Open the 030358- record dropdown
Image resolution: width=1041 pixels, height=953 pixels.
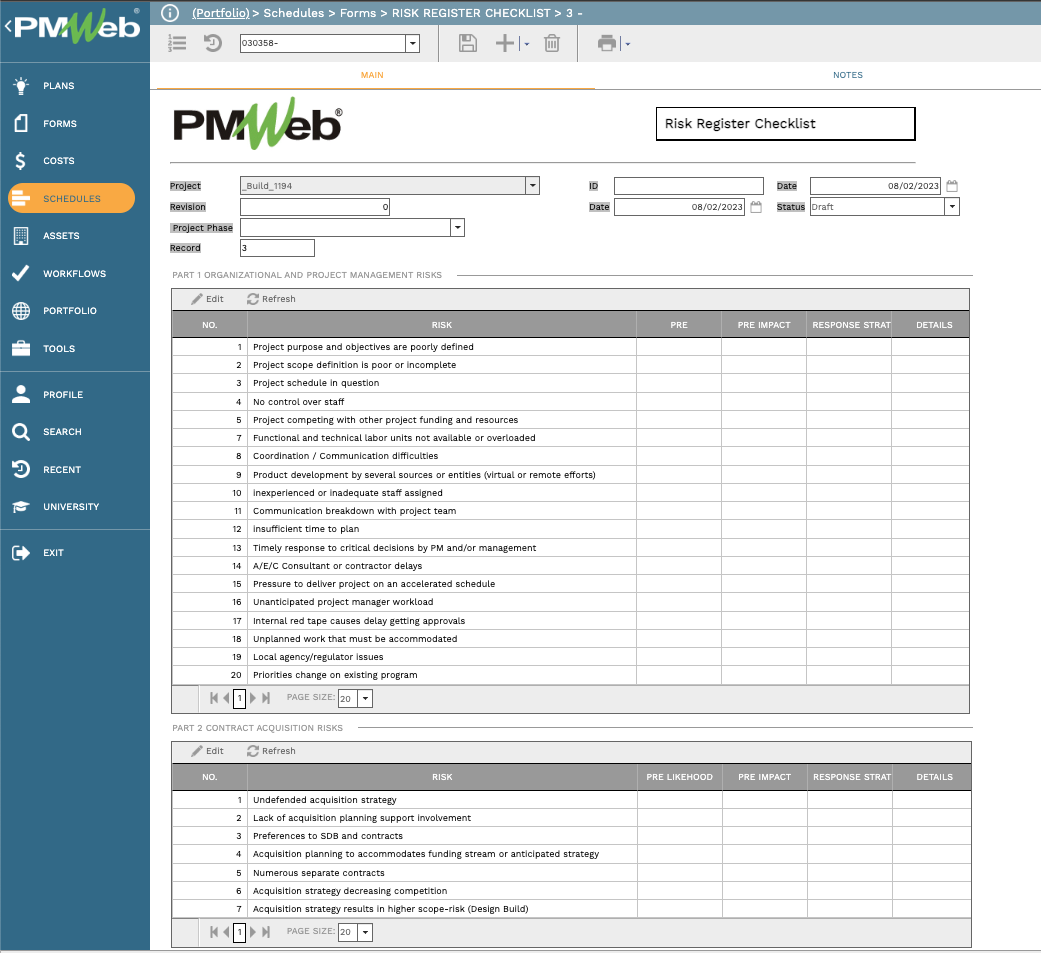click(x=412, y=43)
